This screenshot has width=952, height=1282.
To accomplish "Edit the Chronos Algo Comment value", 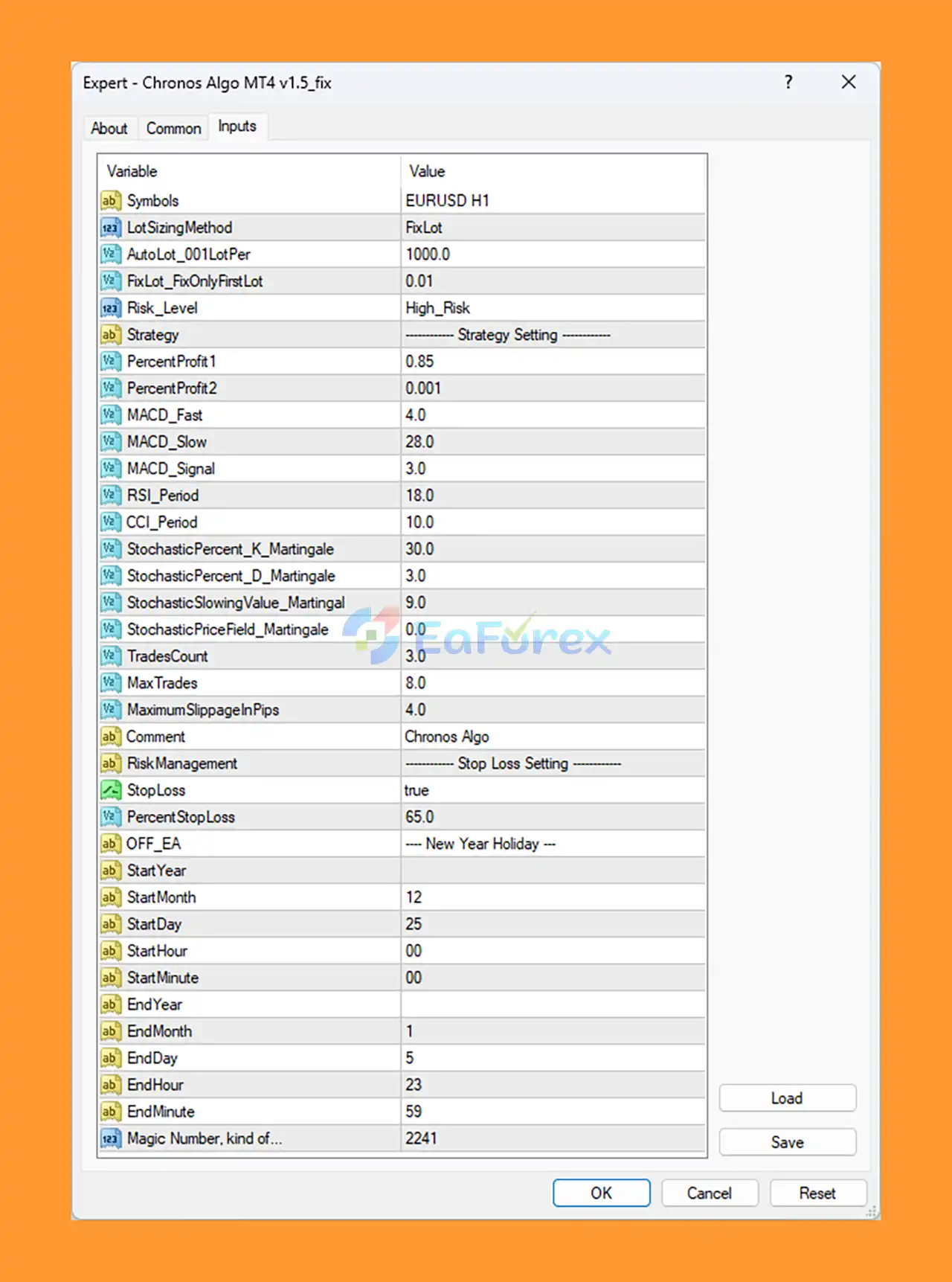I will [x=553, y=737].
